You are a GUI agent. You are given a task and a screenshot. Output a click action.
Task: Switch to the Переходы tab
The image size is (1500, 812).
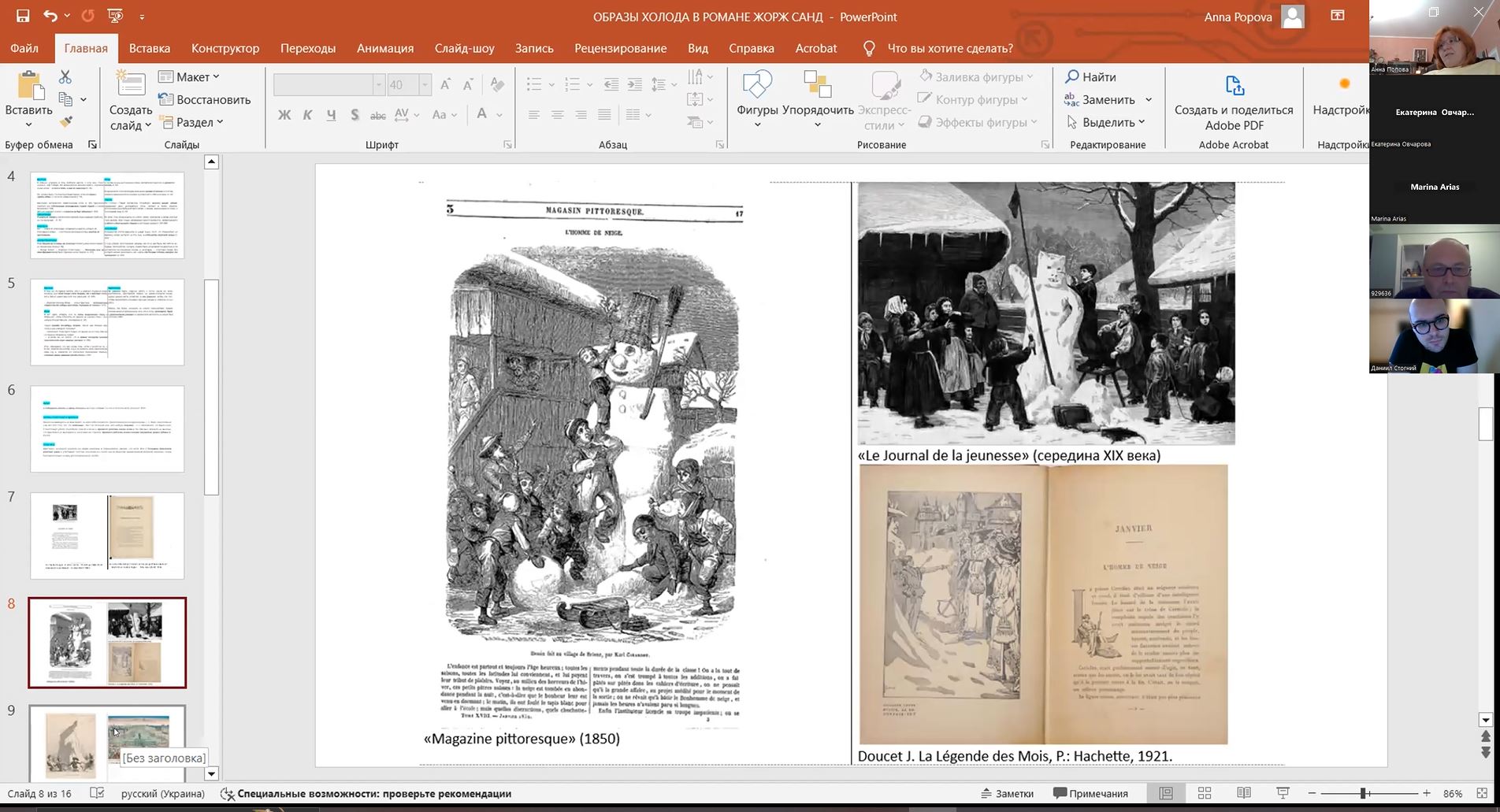[308, 48]
